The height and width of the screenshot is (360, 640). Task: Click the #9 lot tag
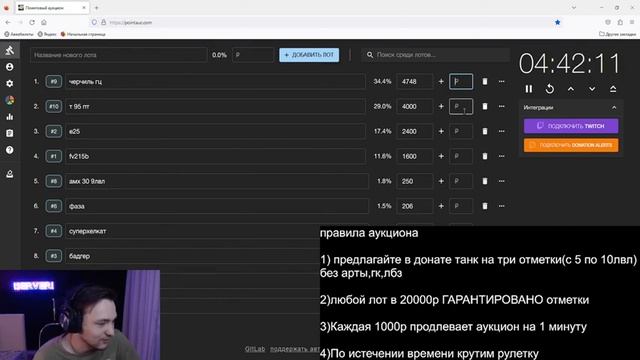point(53,82)
